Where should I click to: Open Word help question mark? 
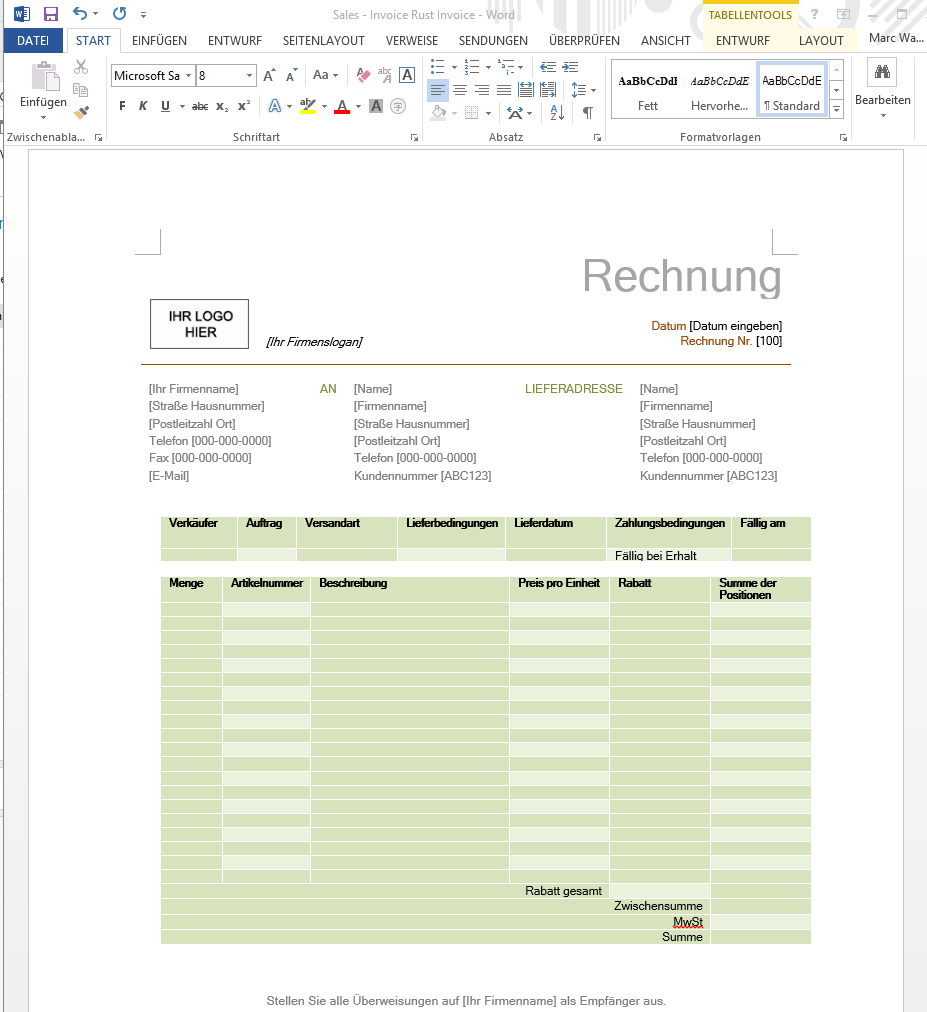[814, 14]
